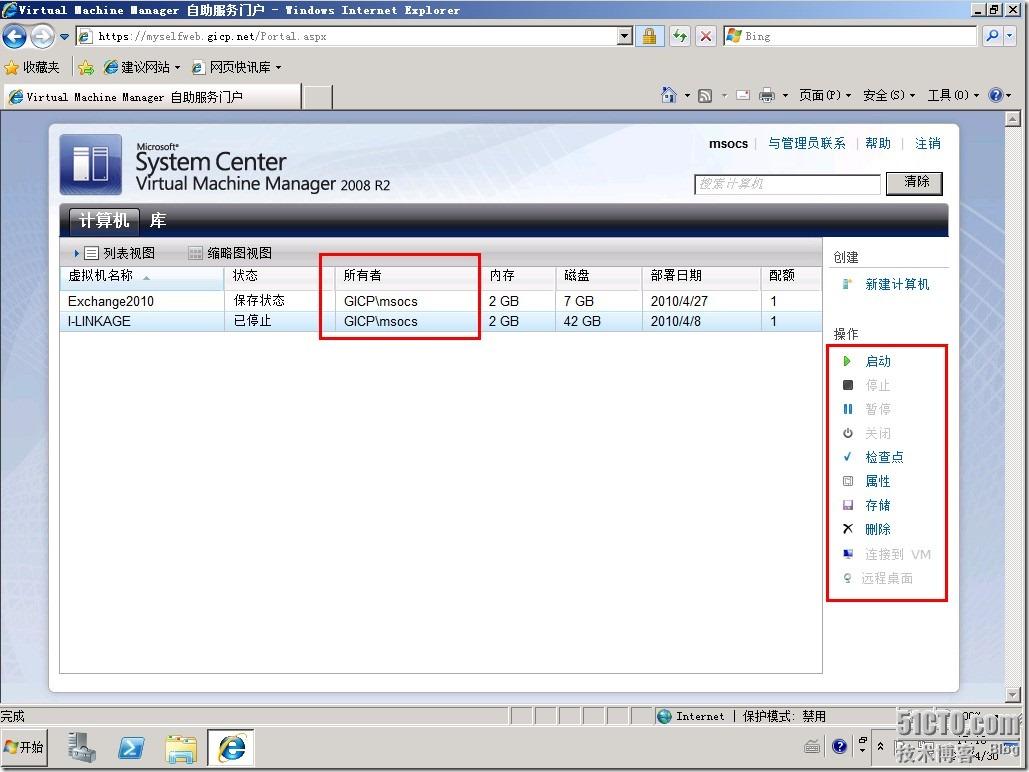Launch PowerShell from the taskbar
The image size is (1029, 772).
click(131, 747)
